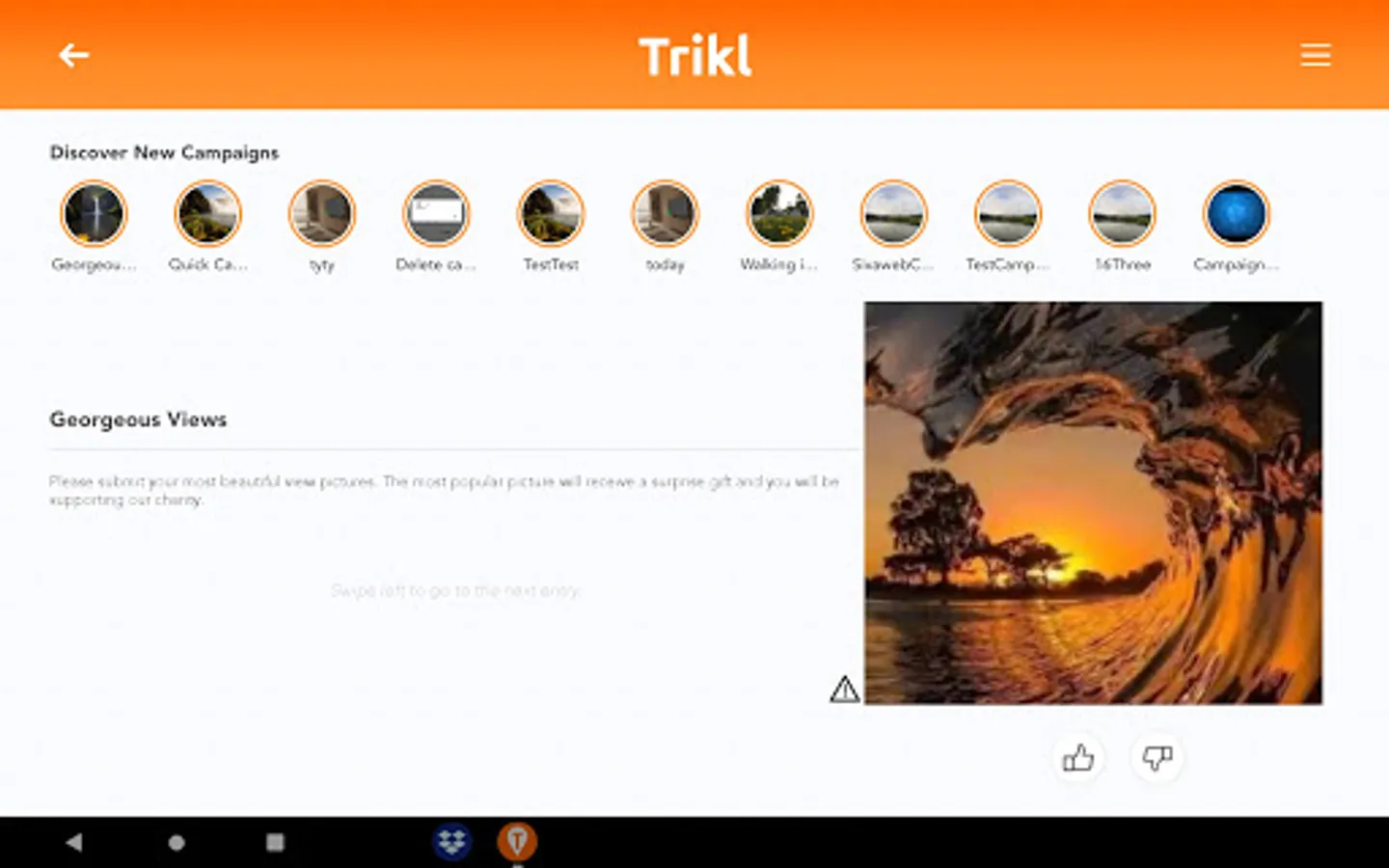The image size is (1389, 868).
Task: Open the Georgeou... campaign circle
Action: coord(94,214)
